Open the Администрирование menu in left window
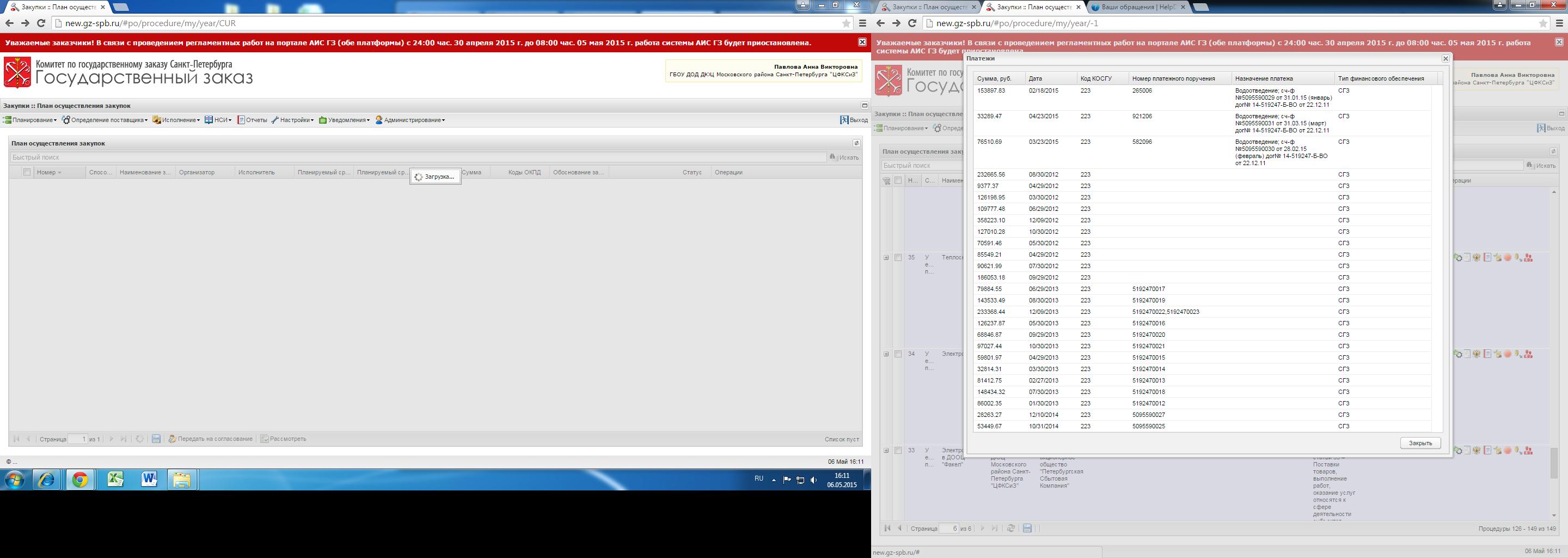Viewport: 1568px width, 558px height. click(x=411, y=120)
